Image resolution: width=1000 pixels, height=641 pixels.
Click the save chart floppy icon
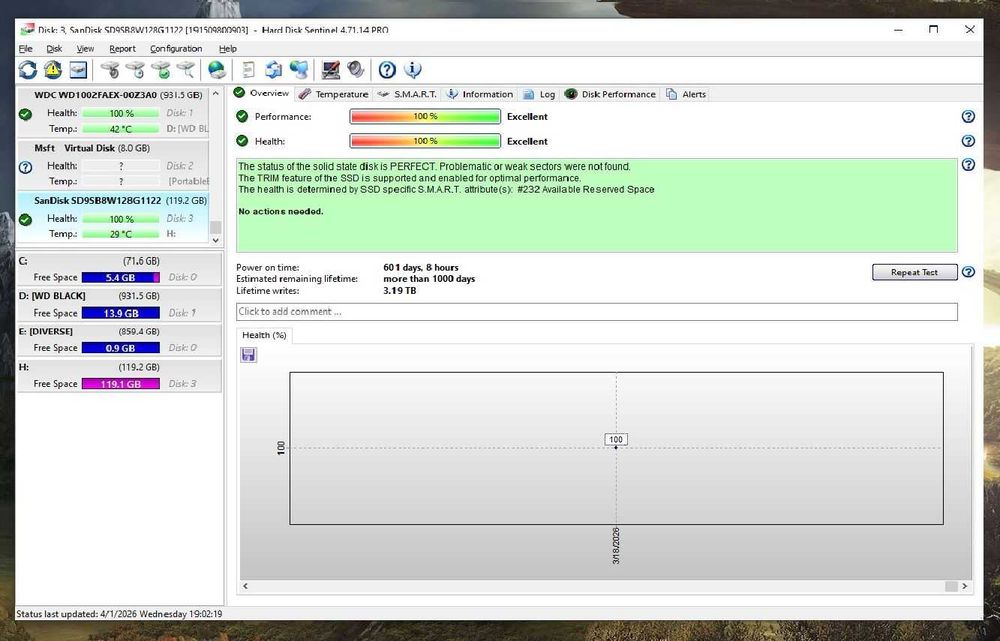click(248, 355)
